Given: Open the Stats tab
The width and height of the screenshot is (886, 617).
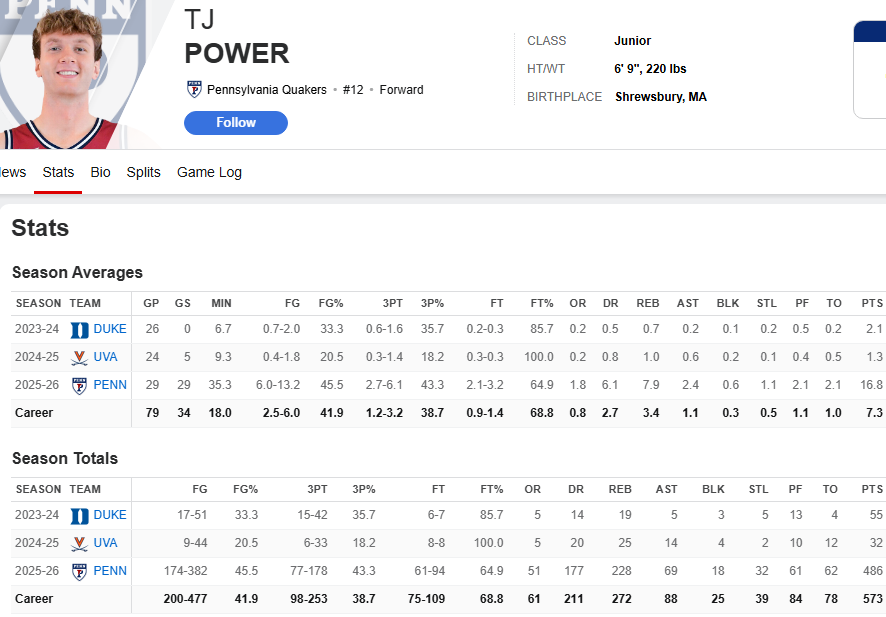Looking at the screenshot, I should click(x=58, y=172).
